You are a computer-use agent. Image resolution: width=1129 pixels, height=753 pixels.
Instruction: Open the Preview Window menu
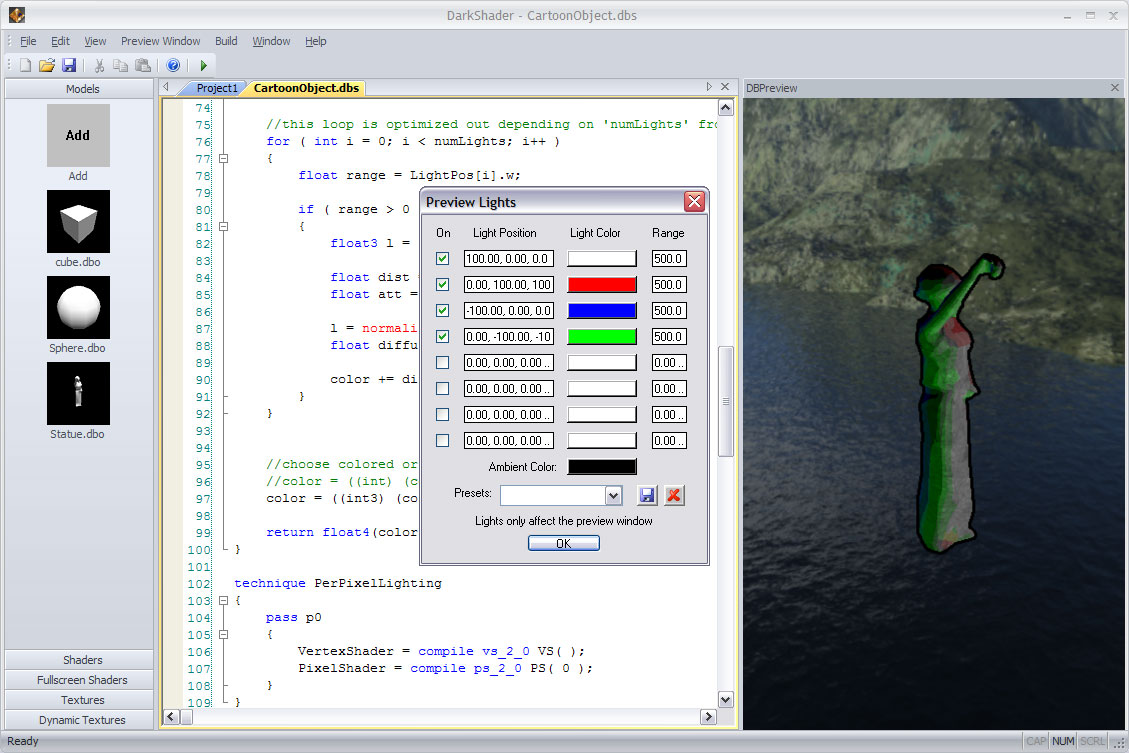click(160, 41)
